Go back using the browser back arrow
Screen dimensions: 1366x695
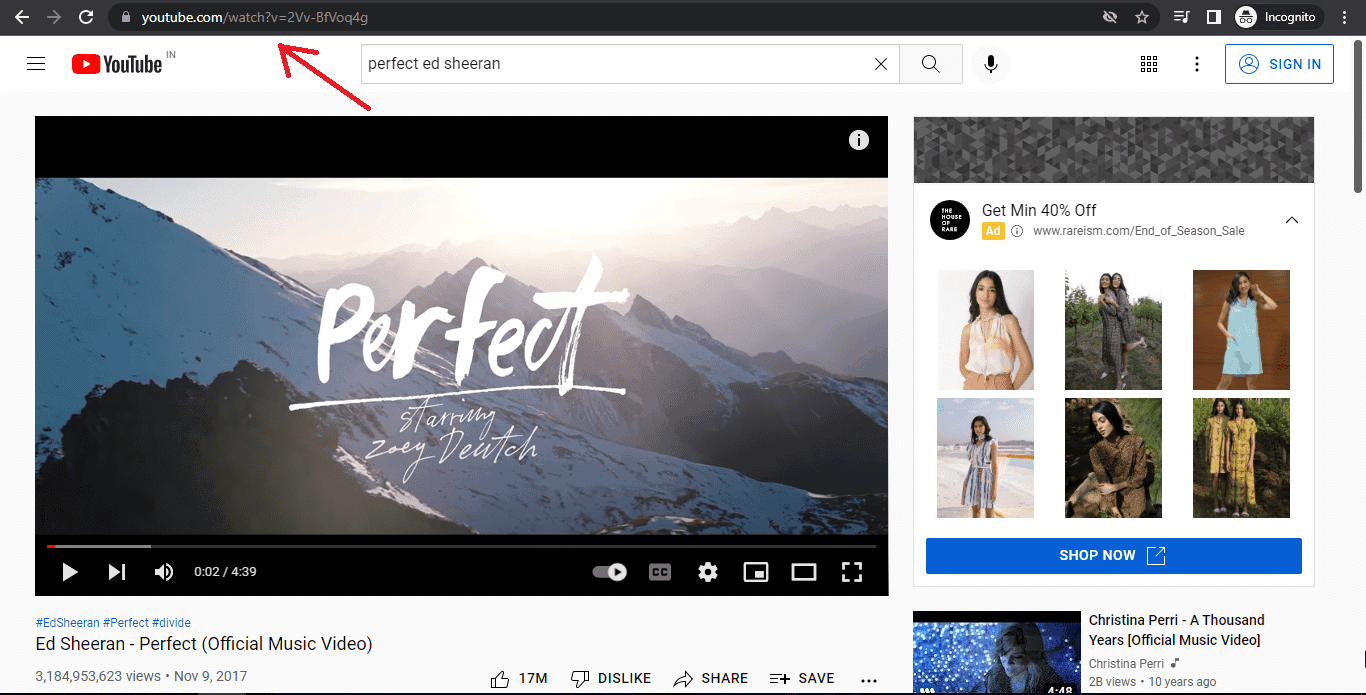(x=22, y=17)
